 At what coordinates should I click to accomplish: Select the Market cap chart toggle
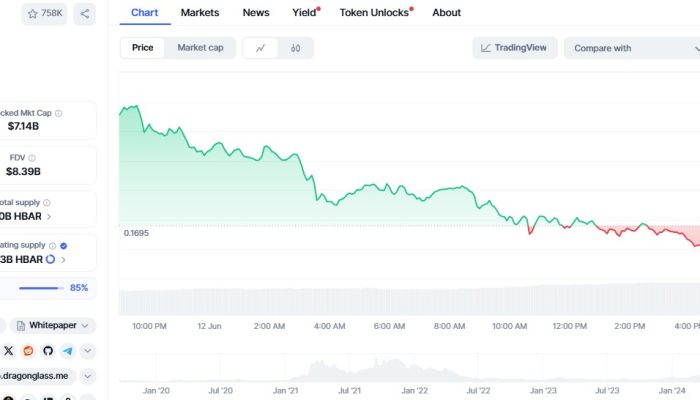pos(200,48)
